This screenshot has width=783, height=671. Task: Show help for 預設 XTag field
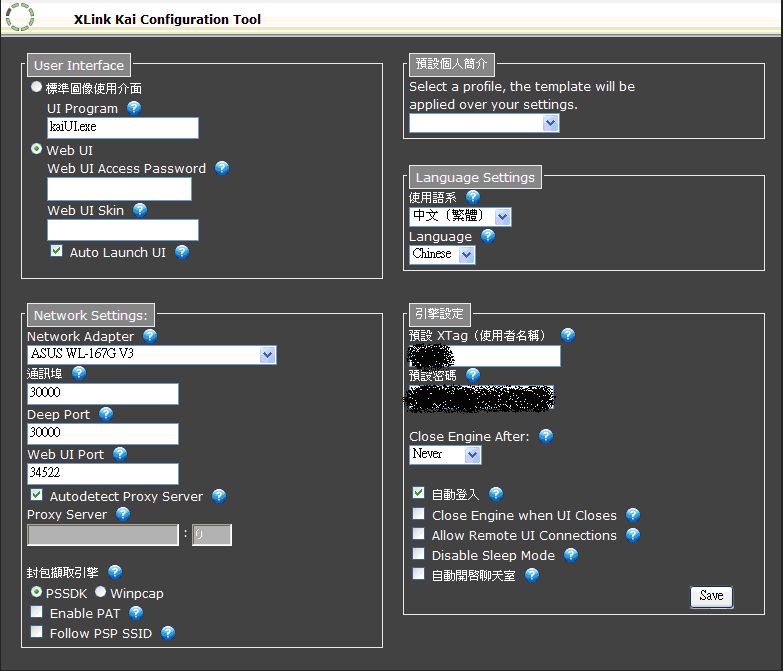coord(568,335)
